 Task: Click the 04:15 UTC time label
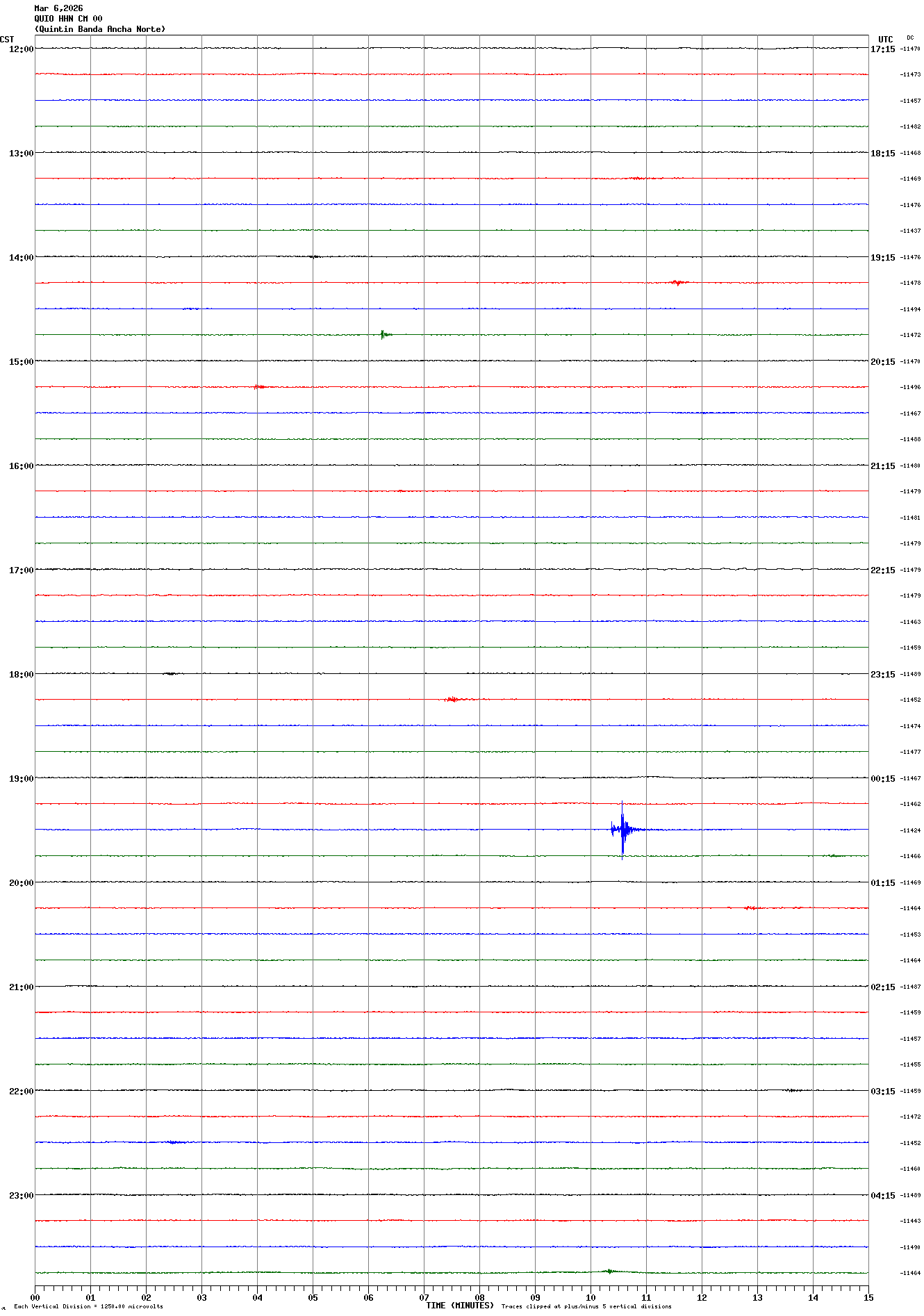tap(882, 1196)
